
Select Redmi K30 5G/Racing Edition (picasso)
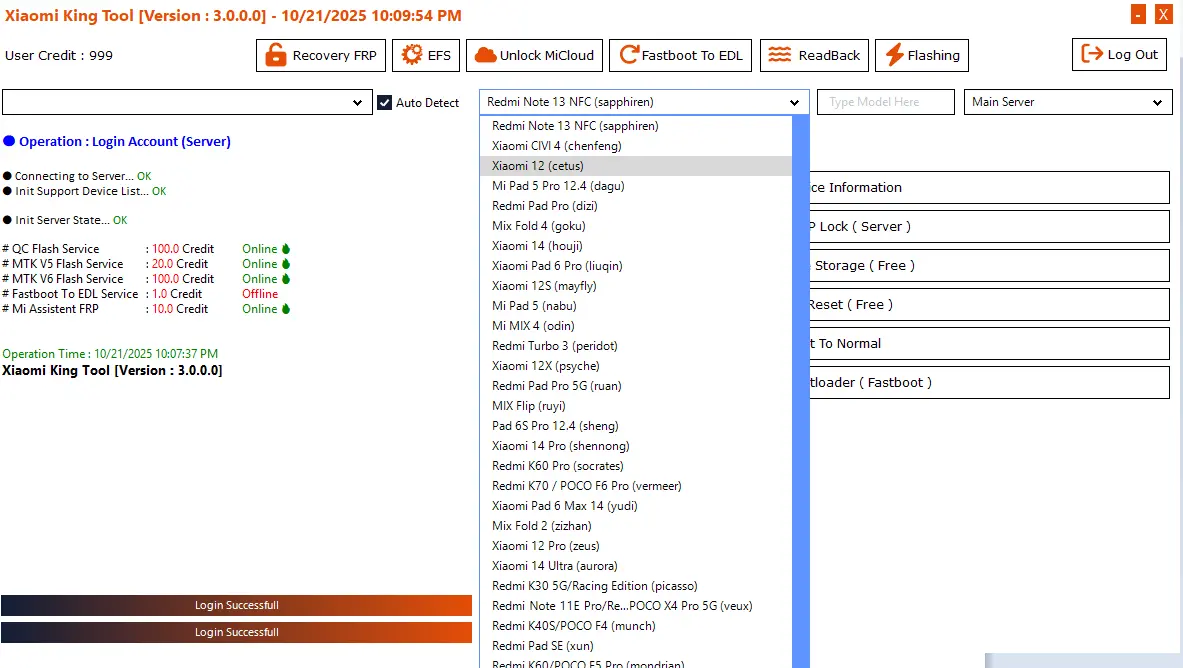[636, 586]
